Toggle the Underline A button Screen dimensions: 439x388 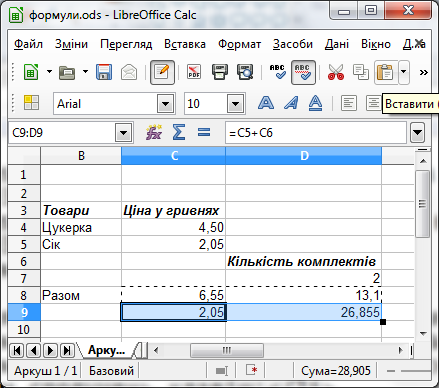(315, 103)
